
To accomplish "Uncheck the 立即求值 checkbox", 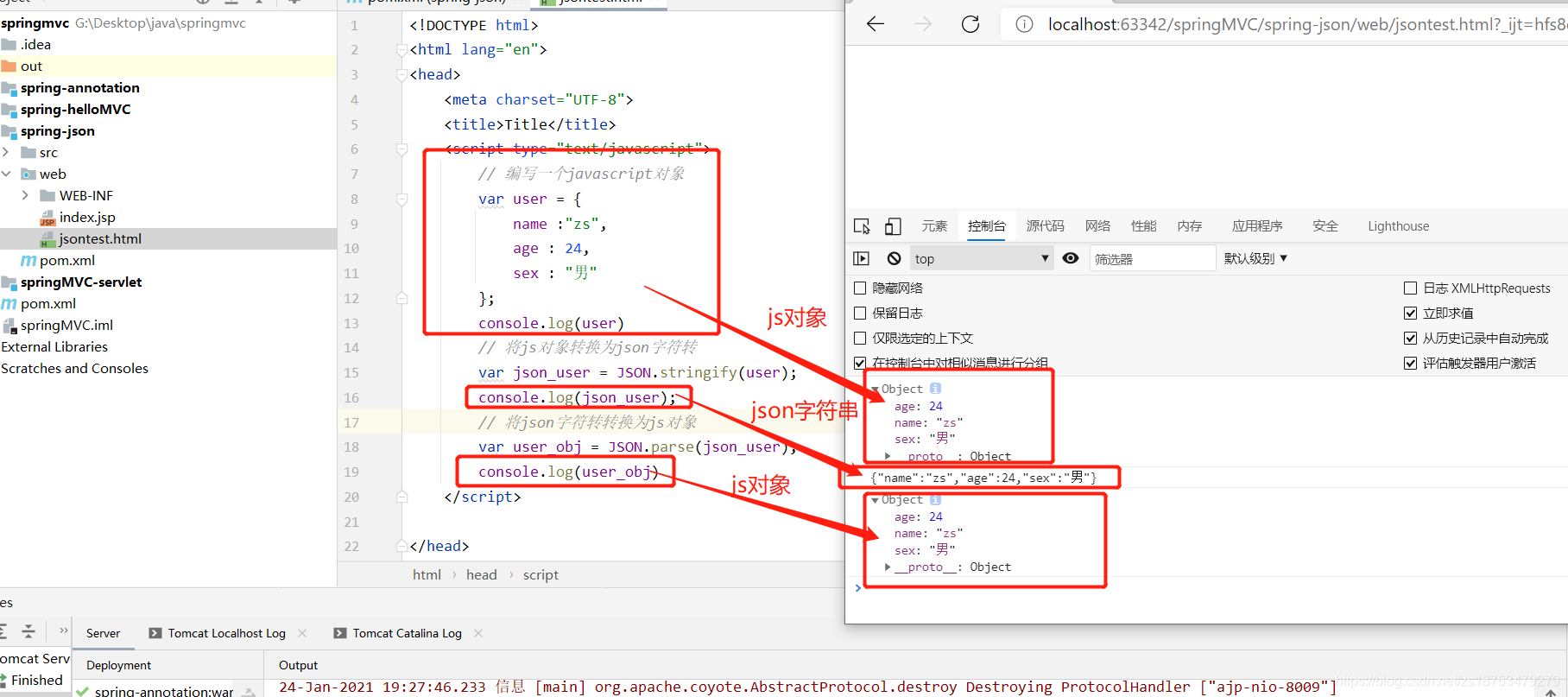I will [1411, 313].
